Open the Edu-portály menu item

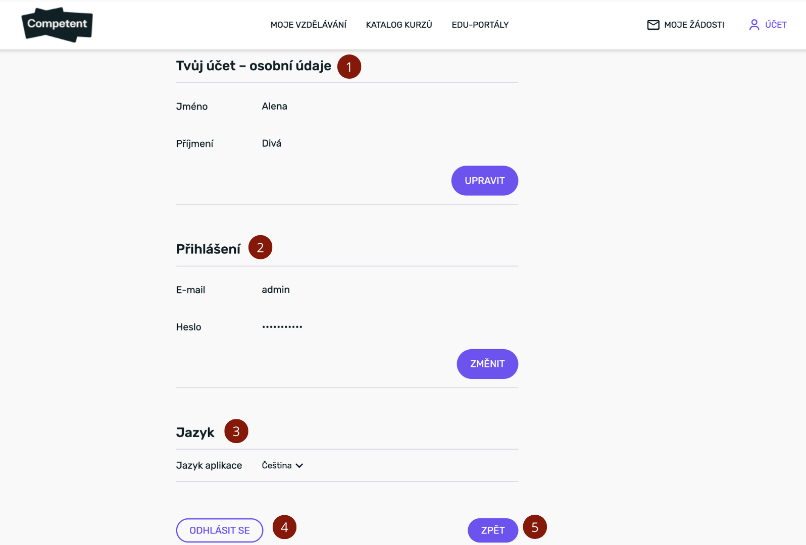tap(480, 25)
